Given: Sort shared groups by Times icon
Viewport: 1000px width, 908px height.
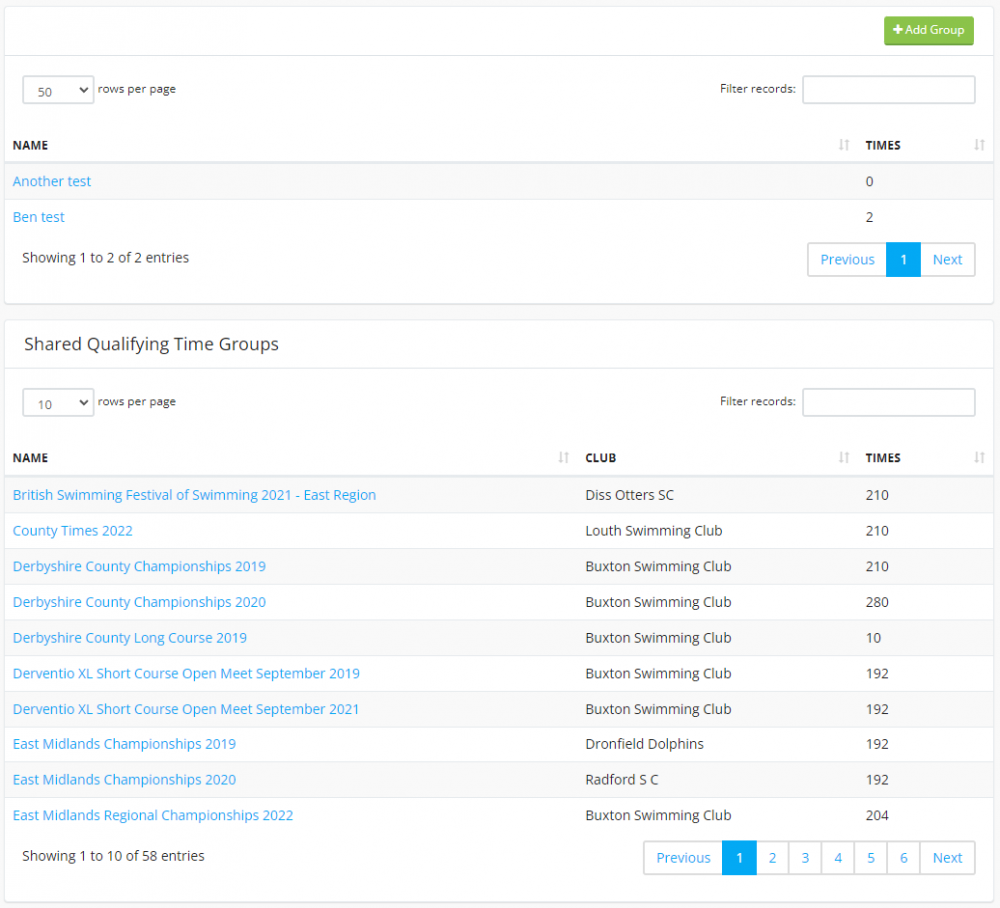Looking at the screenshot, I should (979, 458).
